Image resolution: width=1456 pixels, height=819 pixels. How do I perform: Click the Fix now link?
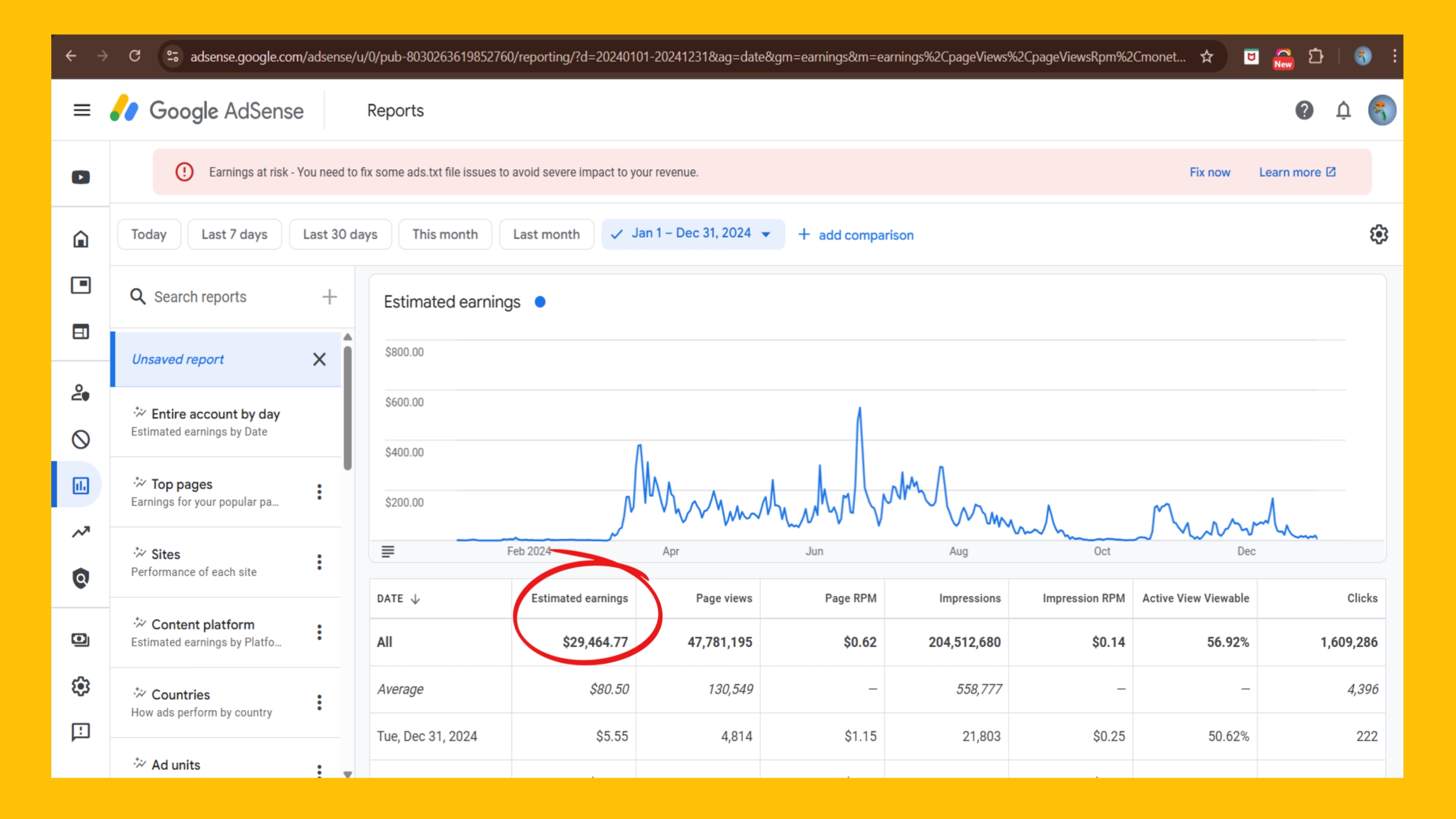click(x=1210, y=172)
